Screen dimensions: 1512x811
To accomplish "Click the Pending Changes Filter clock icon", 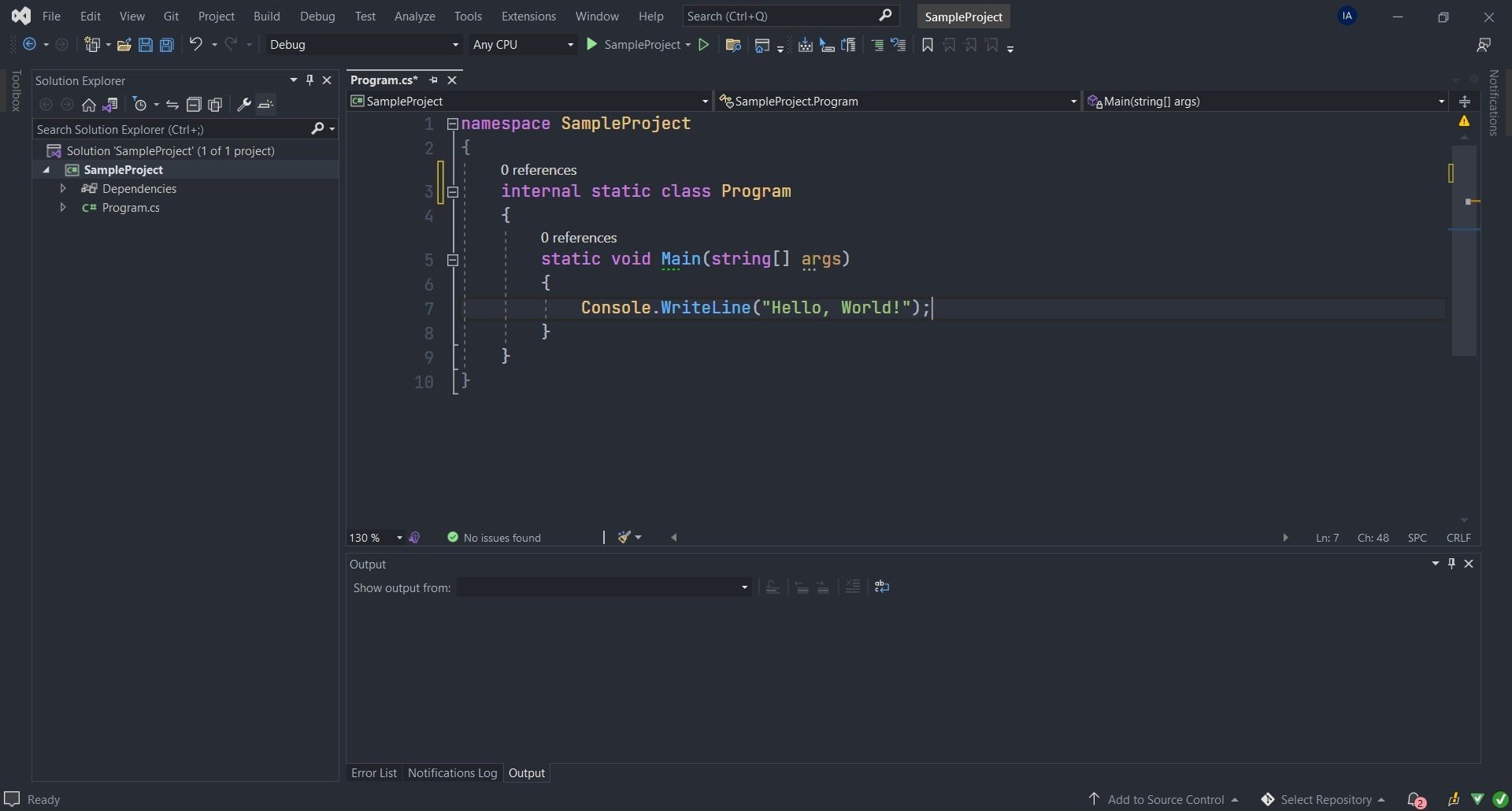I will click(x=140, y=104).
